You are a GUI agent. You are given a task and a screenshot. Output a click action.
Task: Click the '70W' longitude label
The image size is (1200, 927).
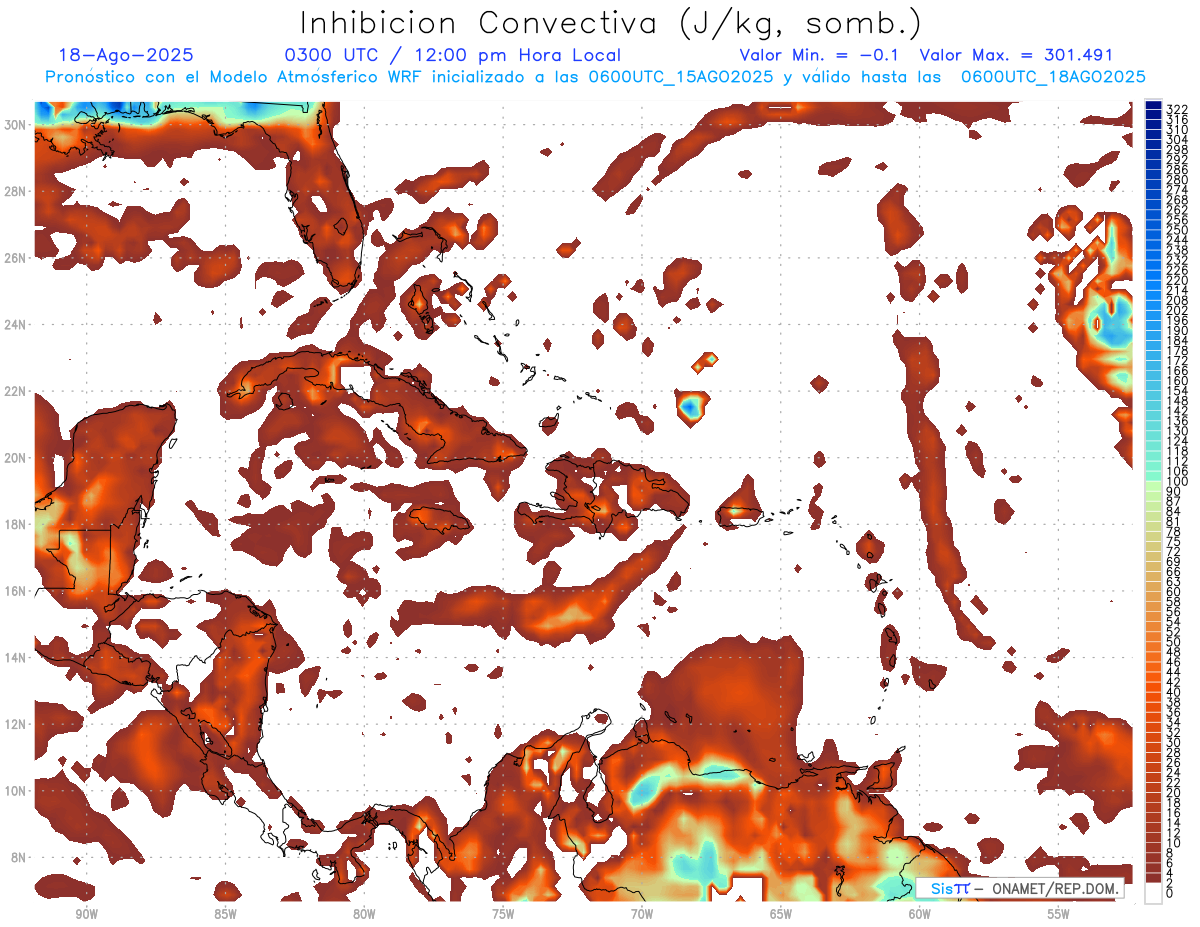click(642, 914)
